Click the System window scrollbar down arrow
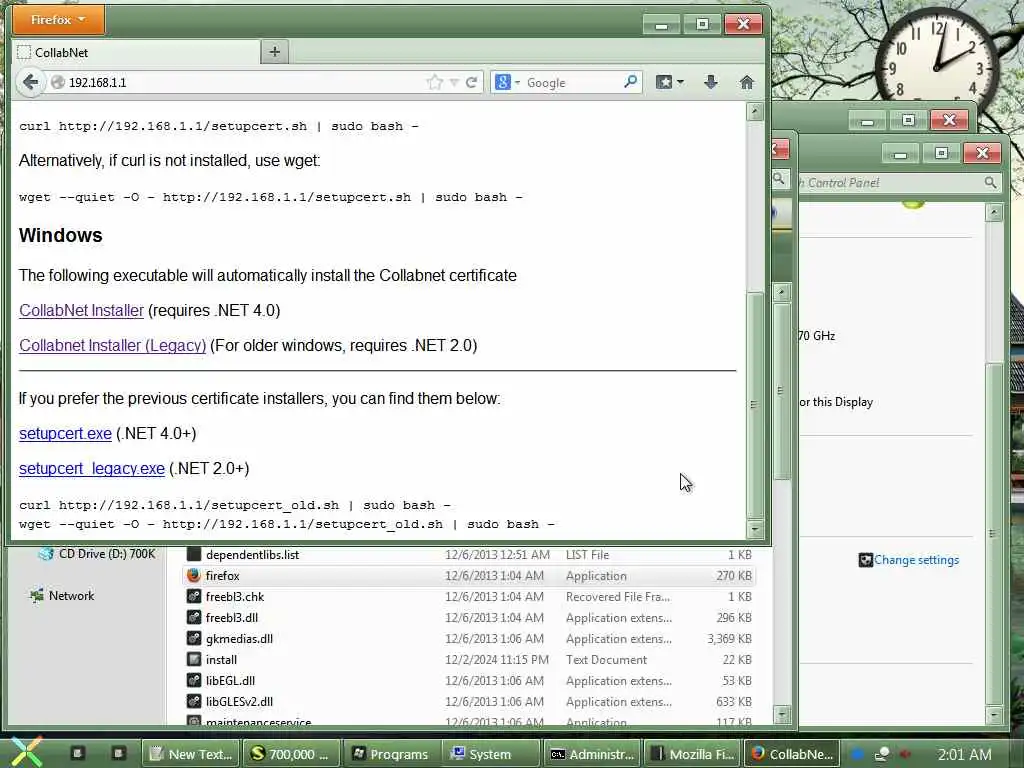 tap(993, 714)
